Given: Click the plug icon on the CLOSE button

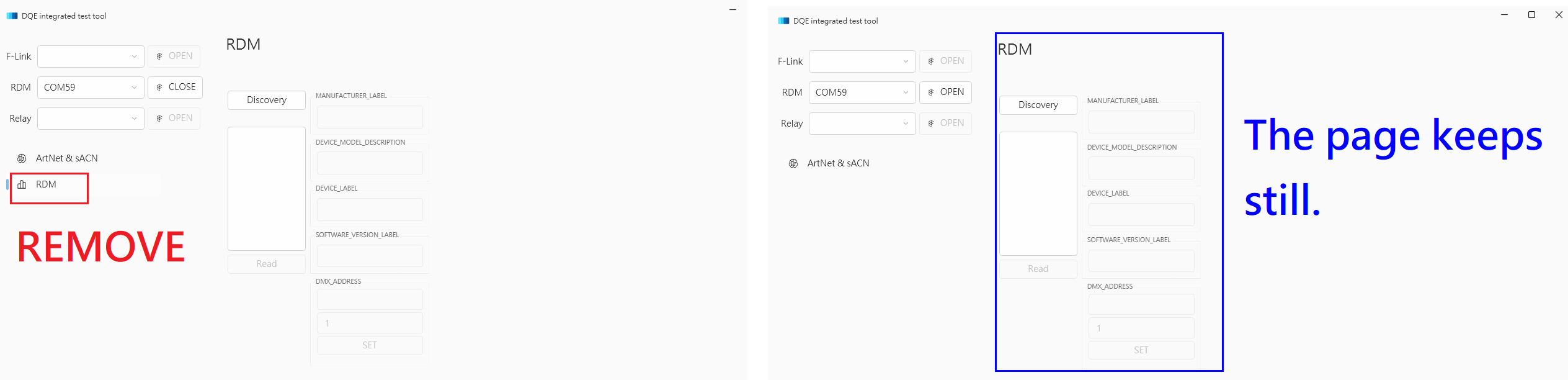Looking at the screenshot, I should (x=159, y=87).
